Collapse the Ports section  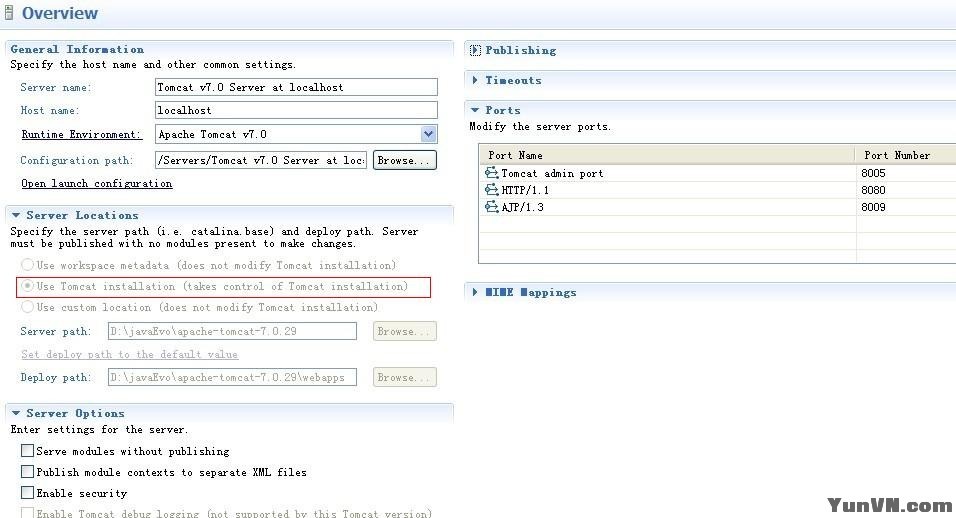point(475,110)
